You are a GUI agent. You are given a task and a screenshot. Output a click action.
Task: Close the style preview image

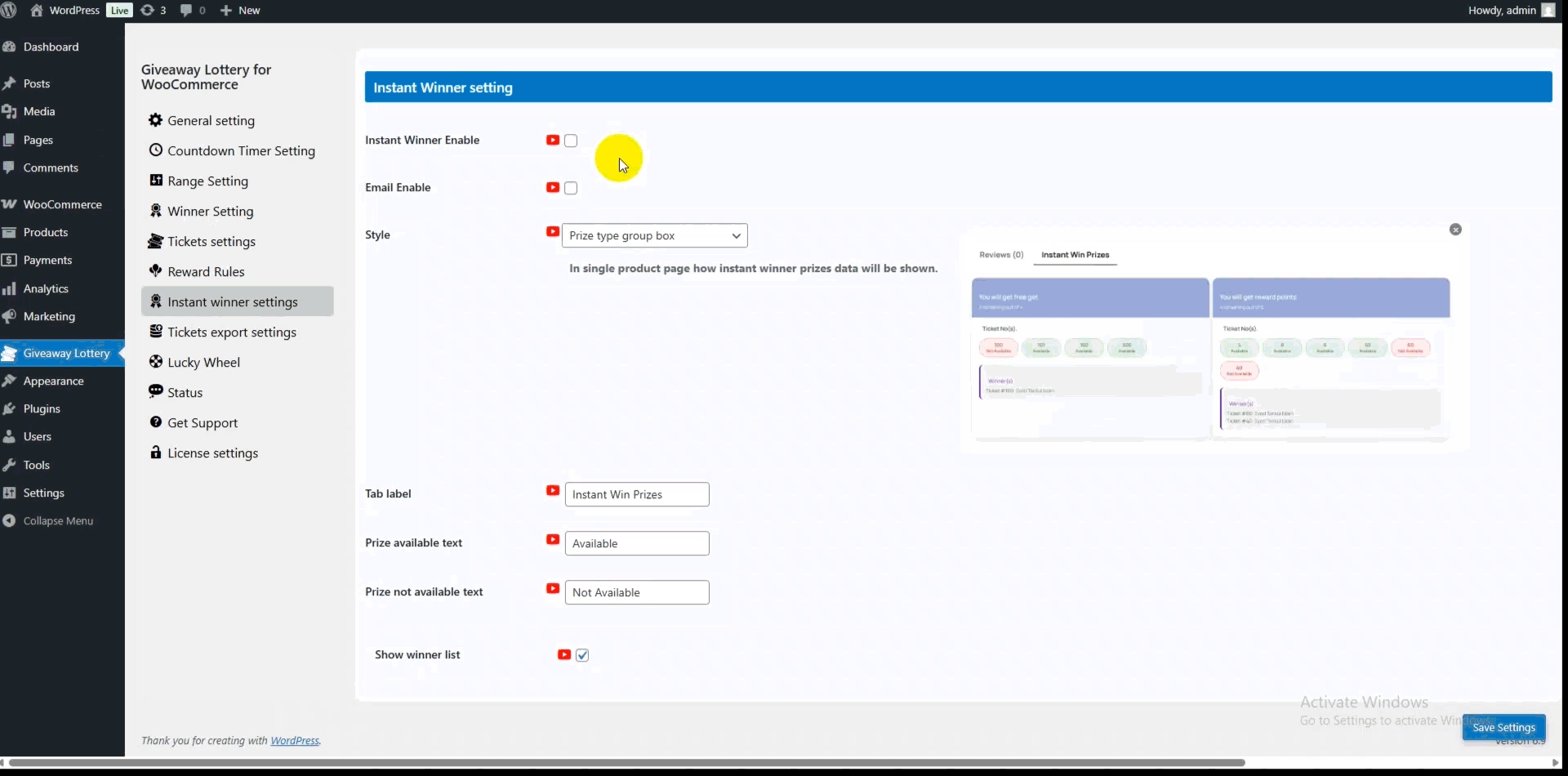point(1455,230)
